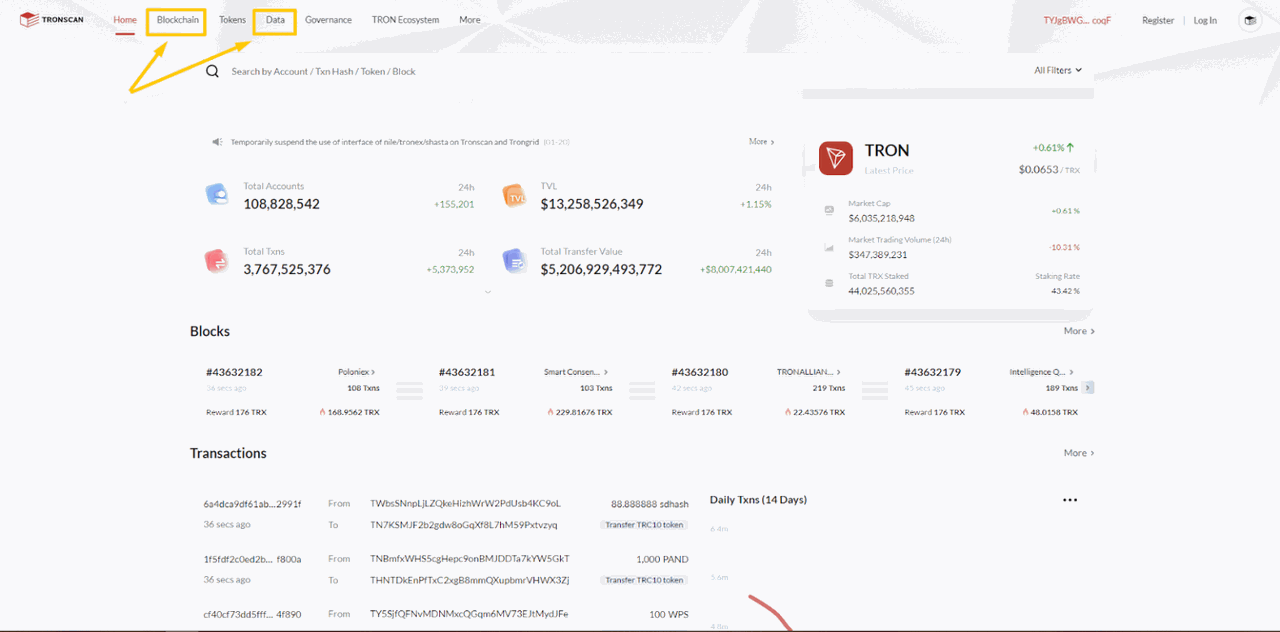View More transactions
The height and width of the screenshot is (632, 1280).
click(1078, 452)
